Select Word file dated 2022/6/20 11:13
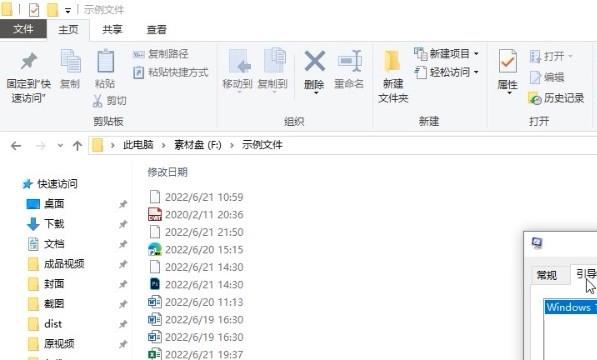Viewport: 597px width, 360px height. [196, 302]
